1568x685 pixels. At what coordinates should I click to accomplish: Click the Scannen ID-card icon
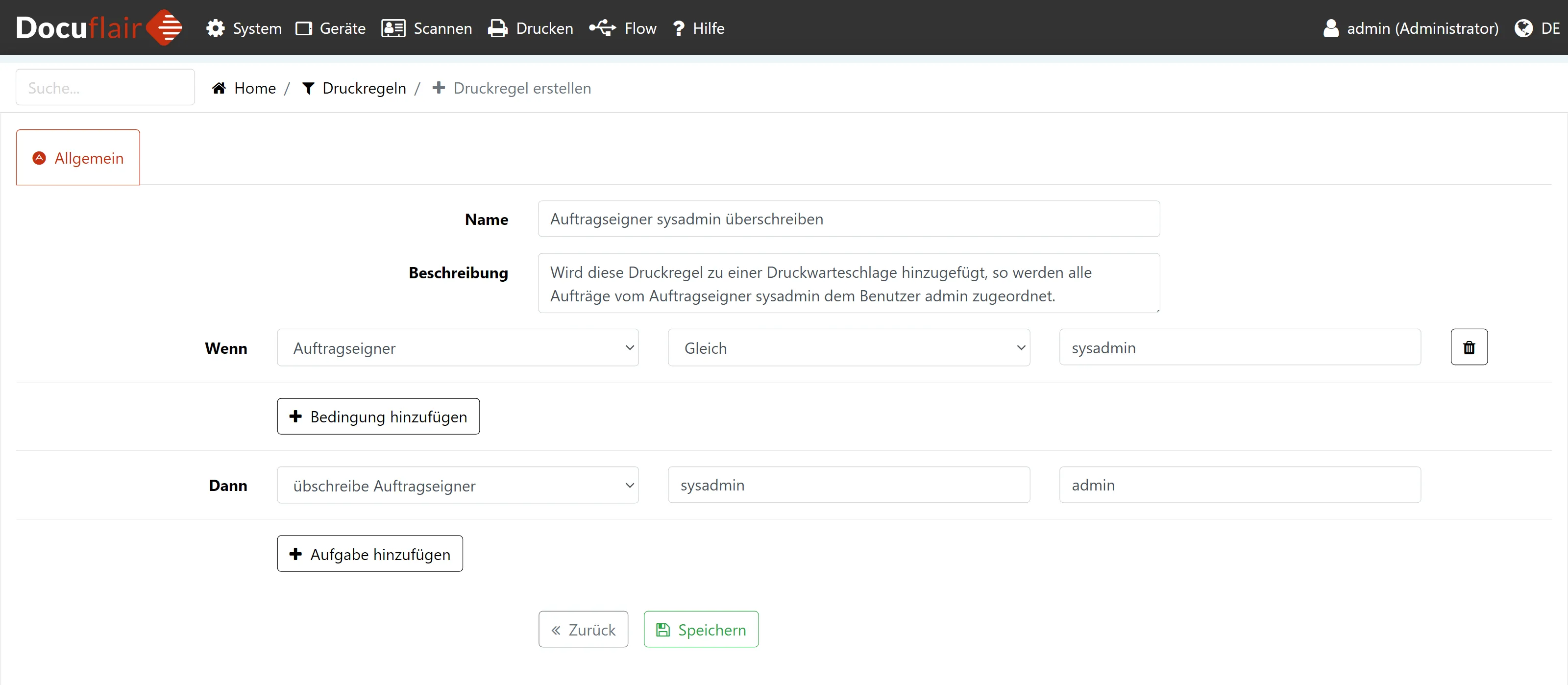[x=392, y=28]
